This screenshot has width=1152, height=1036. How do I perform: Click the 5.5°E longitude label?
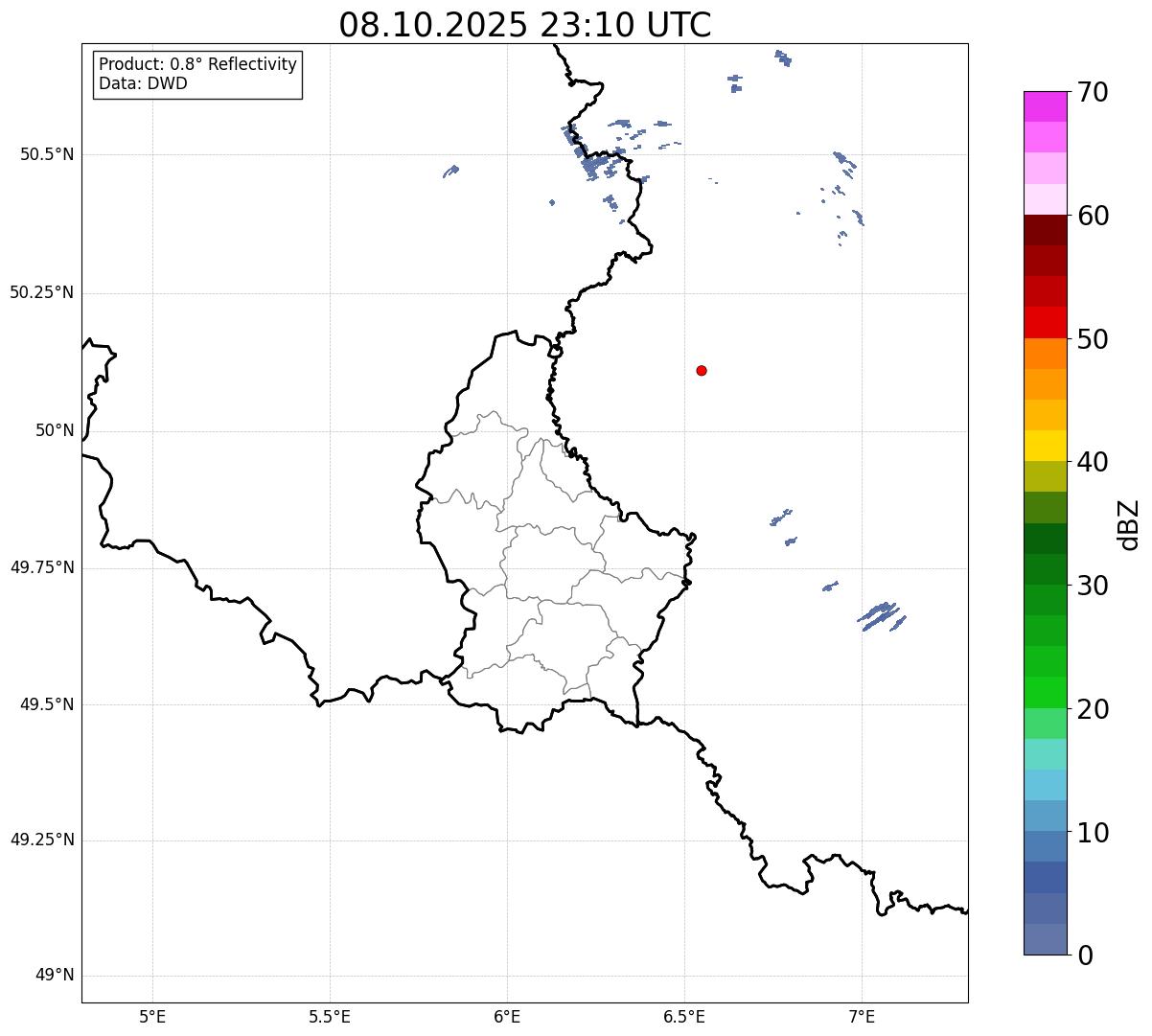click(x=330, y=1016)
